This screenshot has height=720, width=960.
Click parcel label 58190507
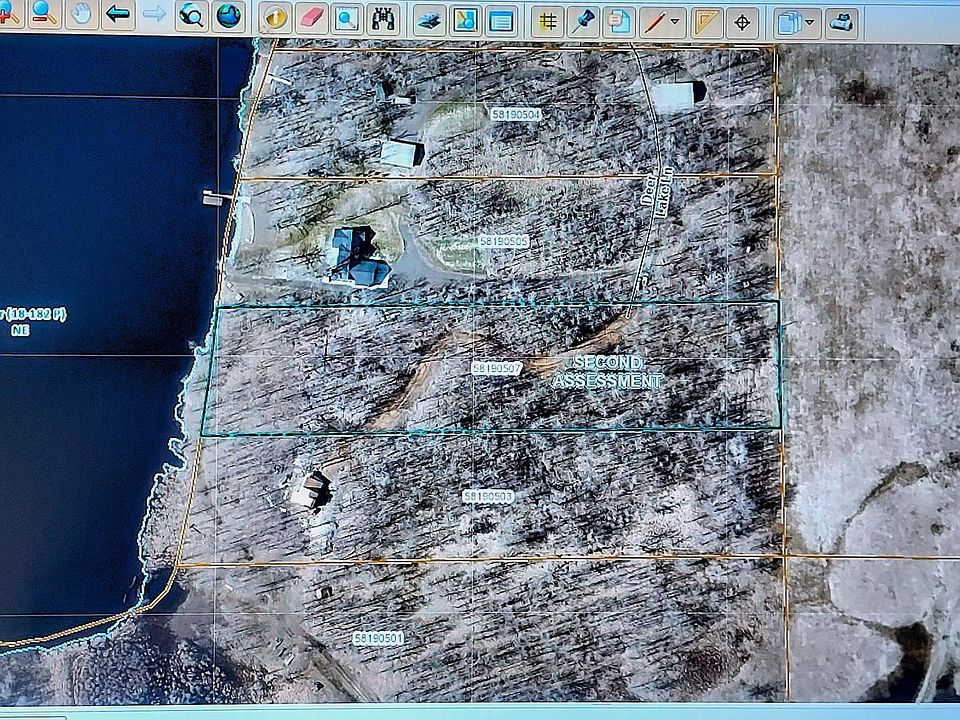(x=497, y=368)
